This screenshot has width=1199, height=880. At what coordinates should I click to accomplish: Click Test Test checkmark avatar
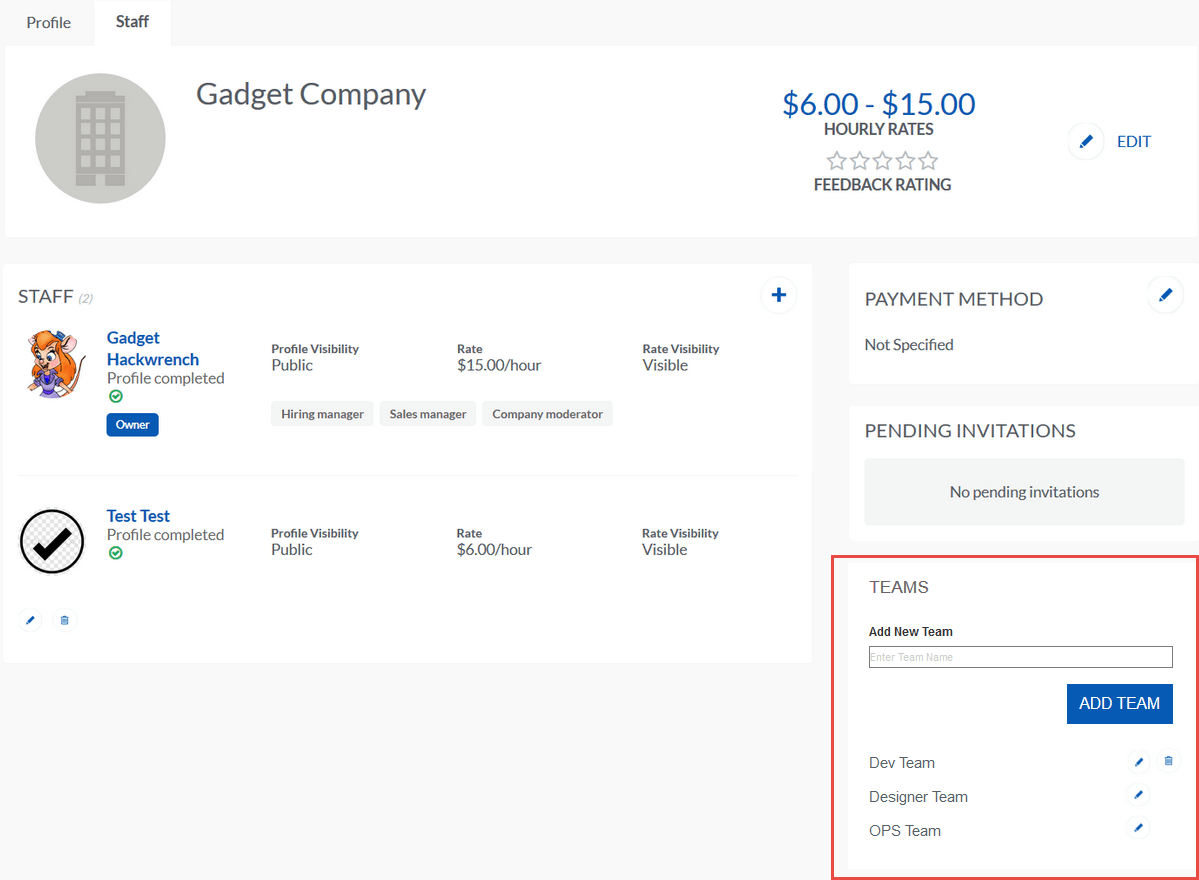point(52,541)
